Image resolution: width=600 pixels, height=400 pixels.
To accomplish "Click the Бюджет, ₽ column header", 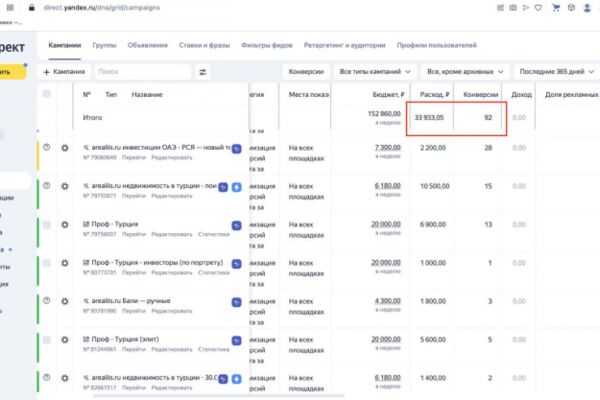I will coord(388,95).
